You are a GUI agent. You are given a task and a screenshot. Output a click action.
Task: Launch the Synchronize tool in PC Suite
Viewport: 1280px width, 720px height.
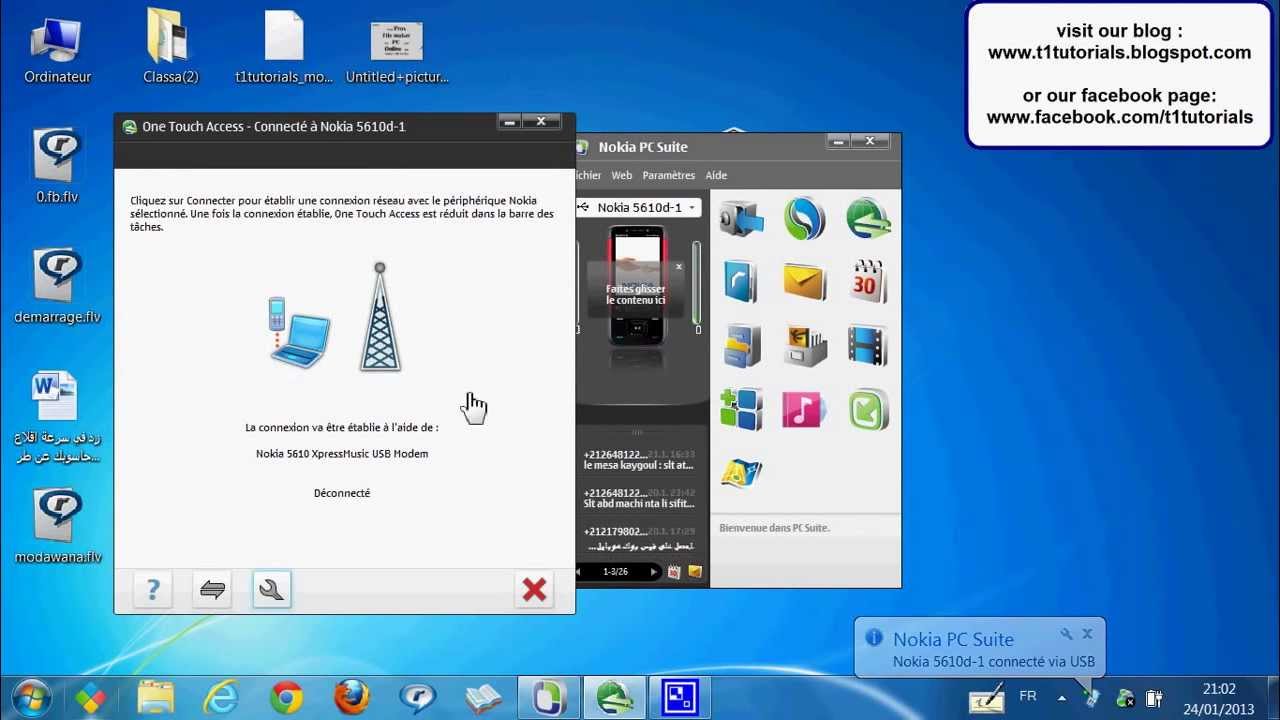pyautogui.click(x=804, y=218)
